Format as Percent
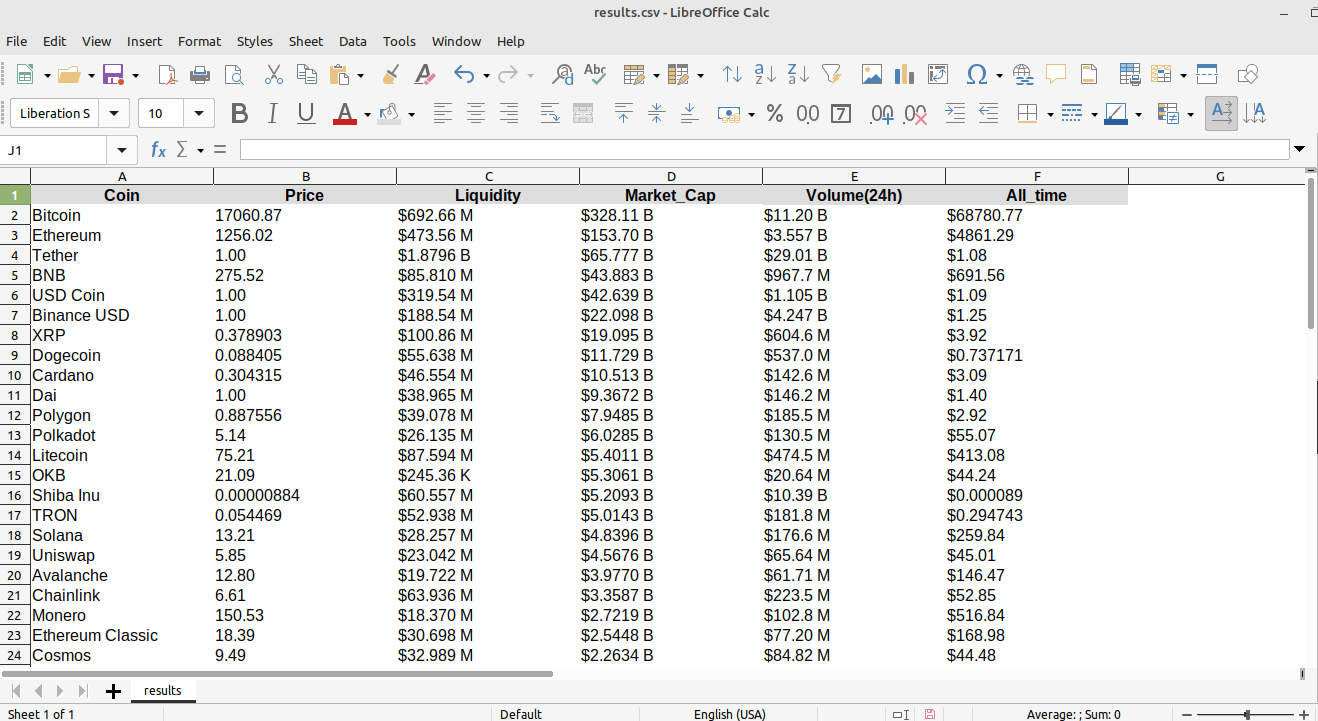The width and height of the screenshot is (1318, 721). tap(775, 113)
